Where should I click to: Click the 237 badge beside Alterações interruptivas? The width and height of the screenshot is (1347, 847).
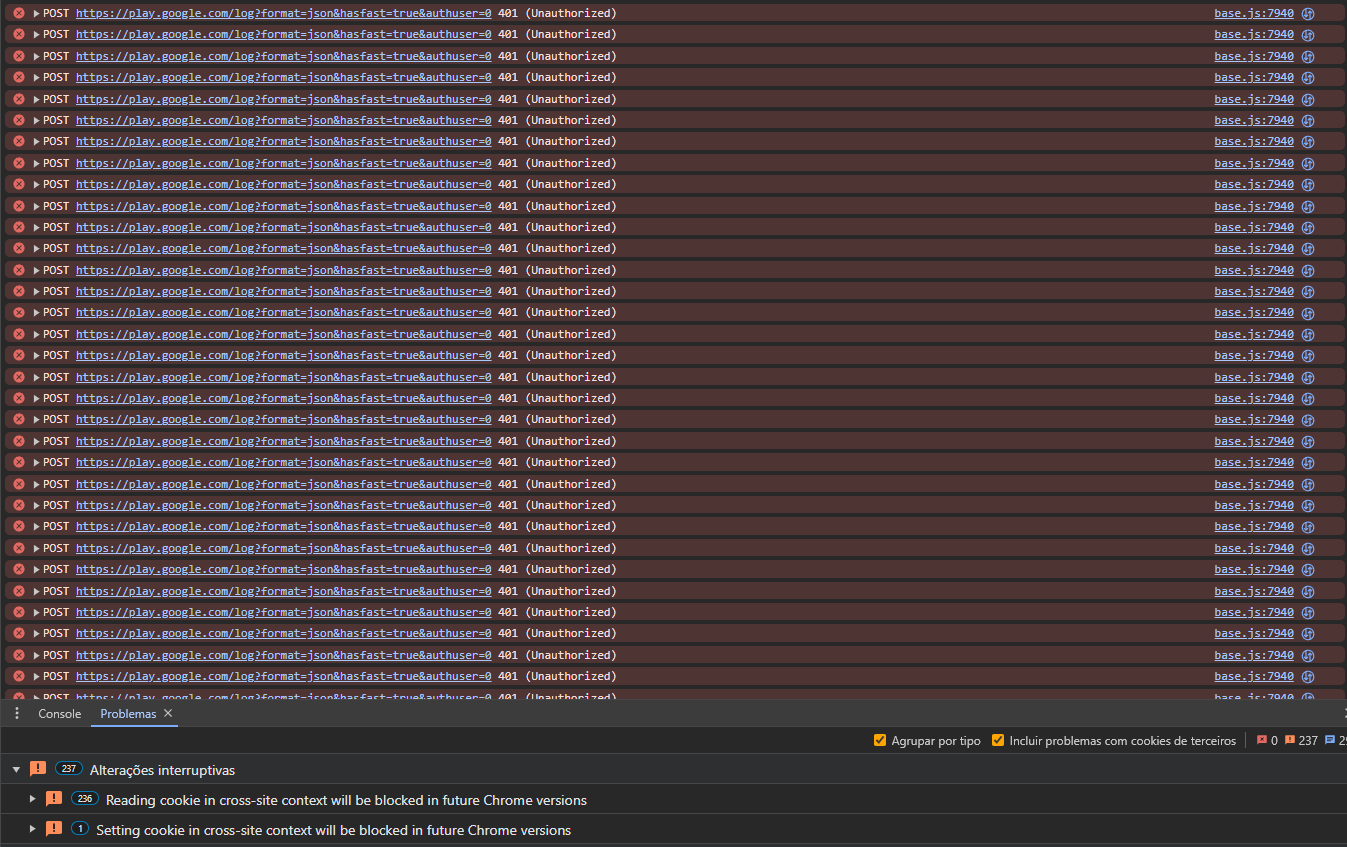coord(69,769)
